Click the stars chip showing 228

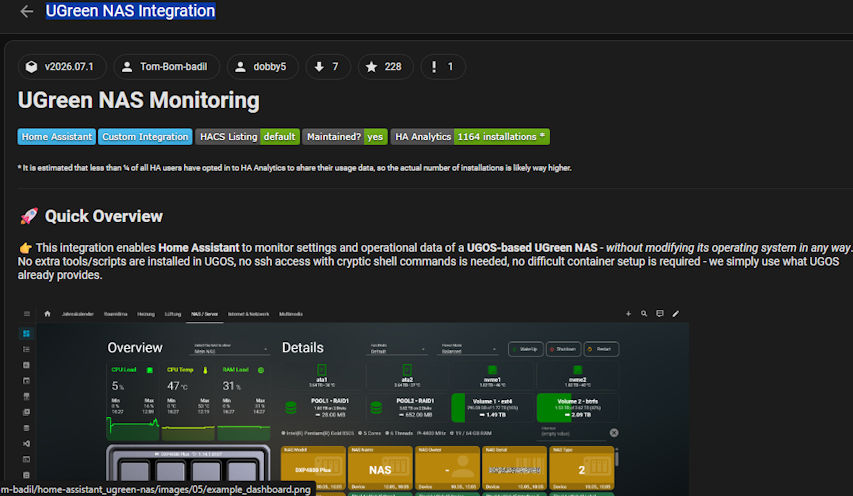(385, 67)
